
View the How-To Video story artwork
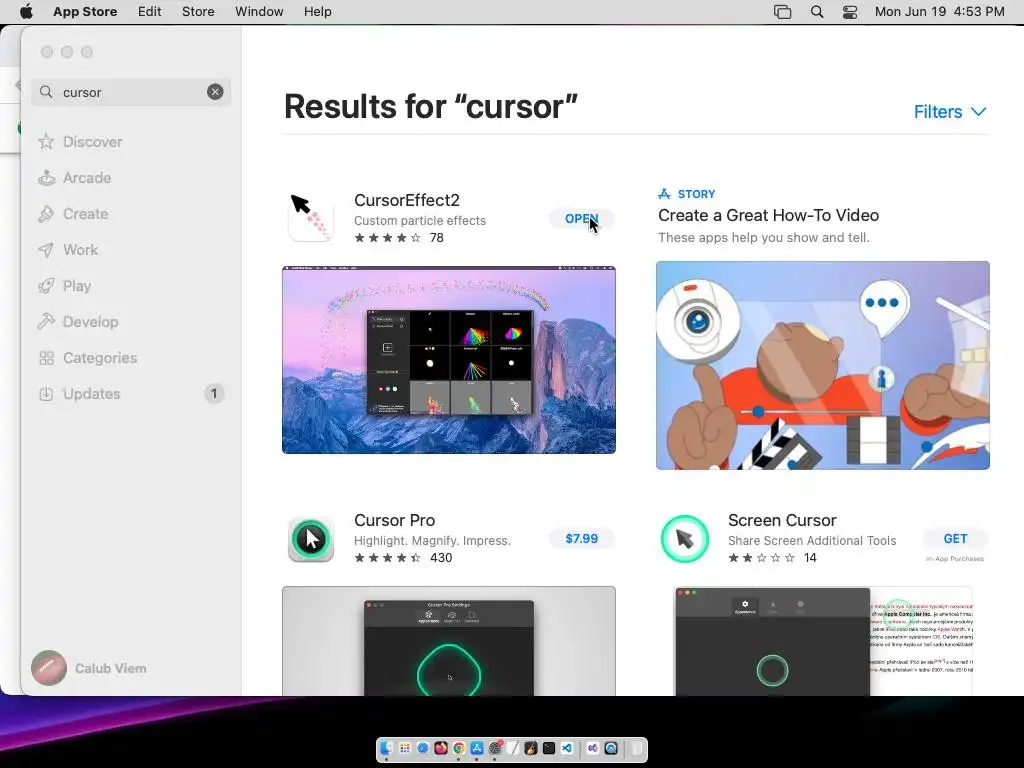click(x=822, y=365)
